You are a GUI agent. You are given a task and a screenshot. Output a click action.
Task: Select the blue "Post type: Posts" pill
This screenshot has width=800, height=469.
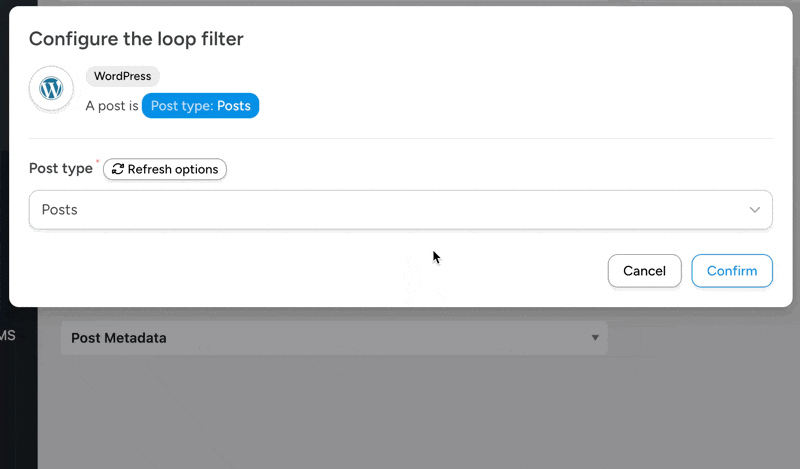coord(200,106)
